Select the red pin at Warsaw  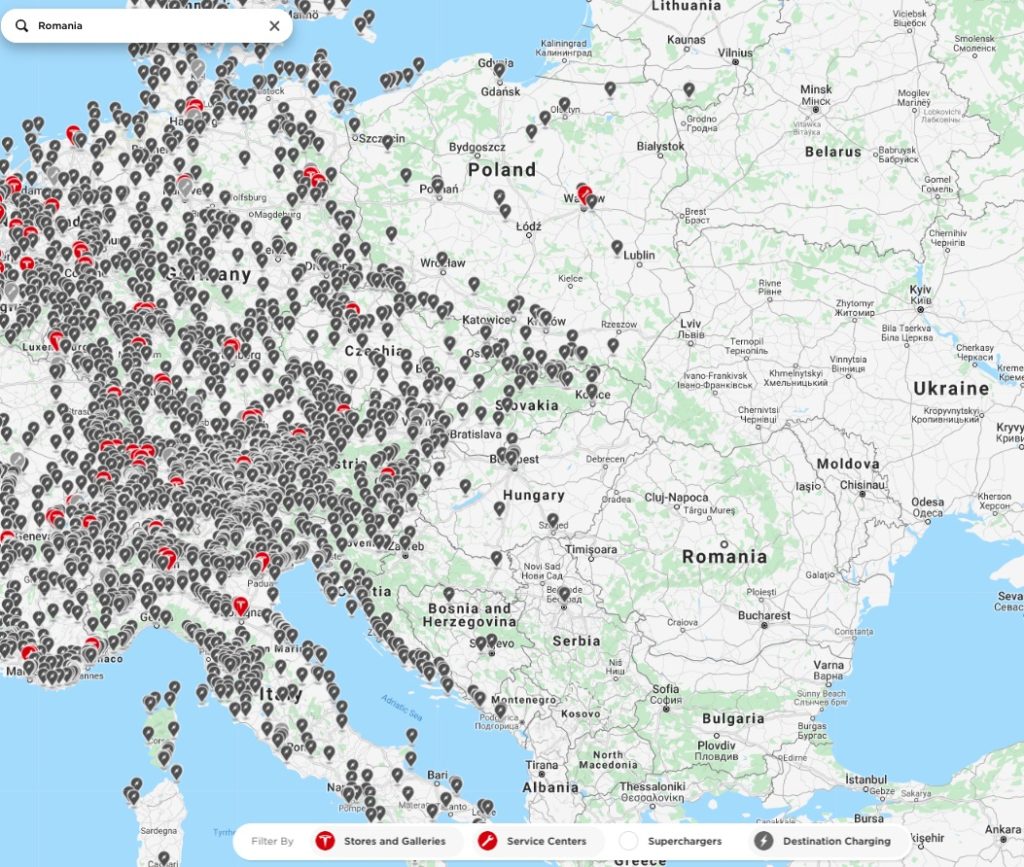click(584, 190)
